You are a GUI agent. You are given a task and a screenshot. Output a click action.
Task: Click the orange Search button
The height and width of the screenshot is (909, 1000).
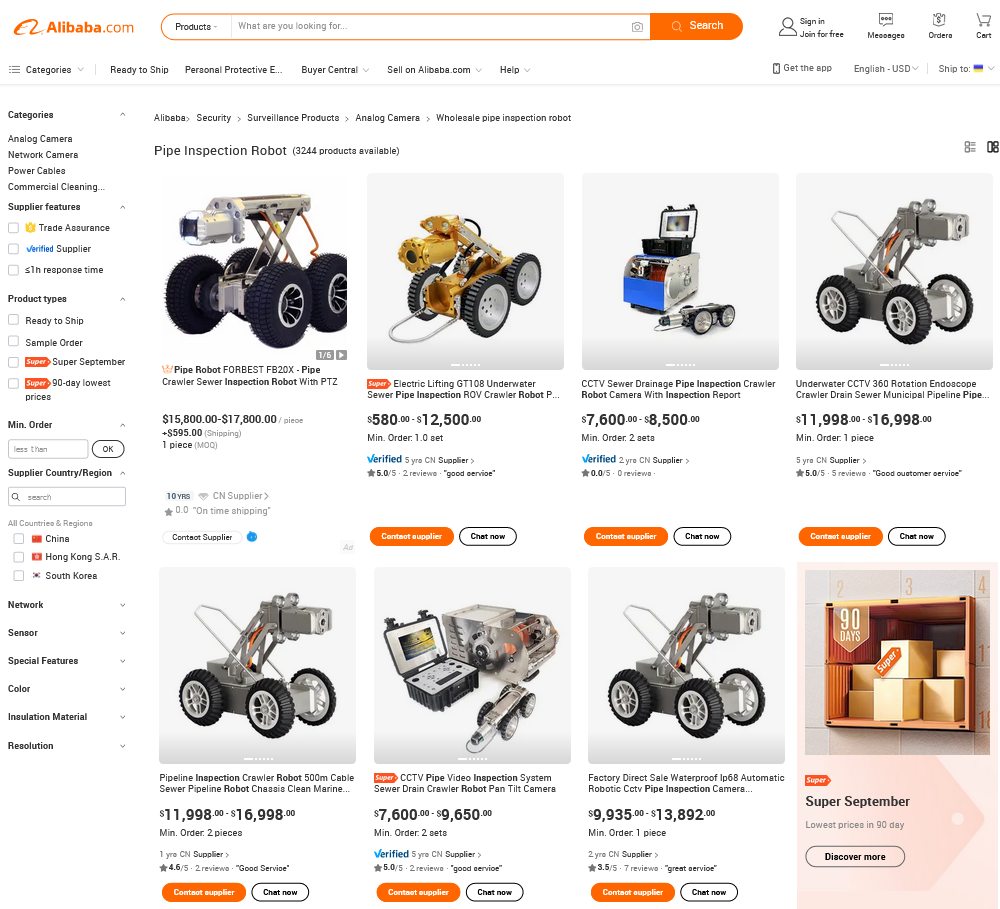point(696,26)
